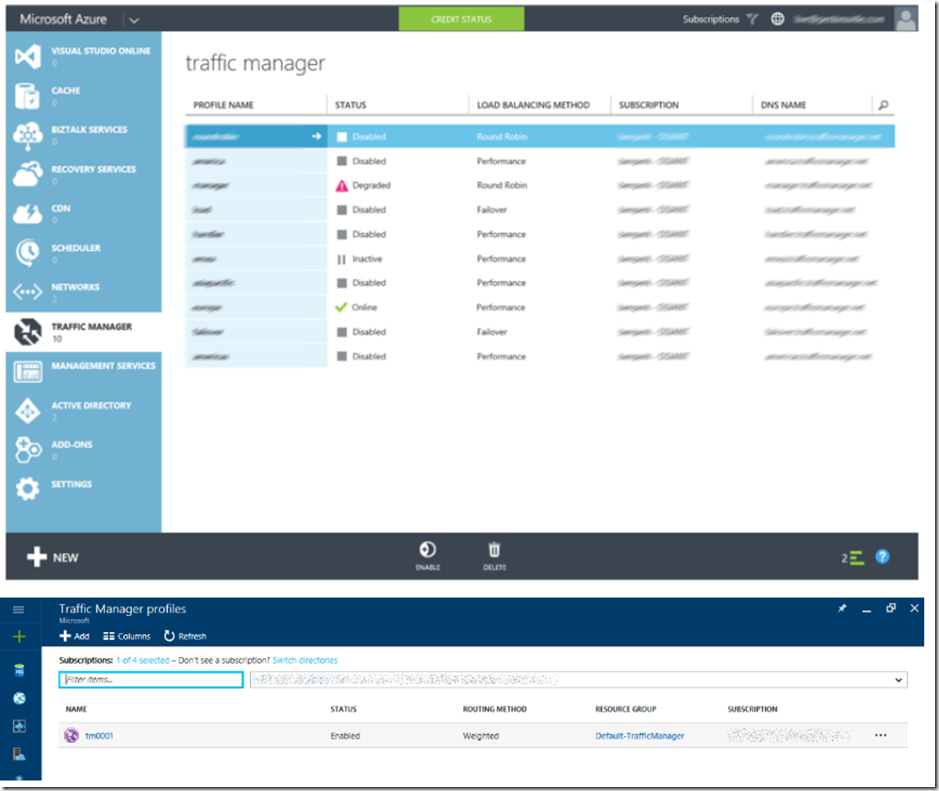The height and width of the screenshot is (791, 939).
Task: Open the tm0001 profile link
Action: coord(99,736)
